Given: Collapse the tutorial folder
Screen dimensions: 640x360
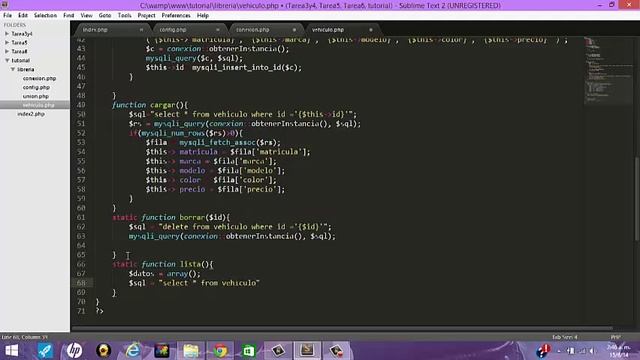Looking at the screenshot, I should click(7, 60).
